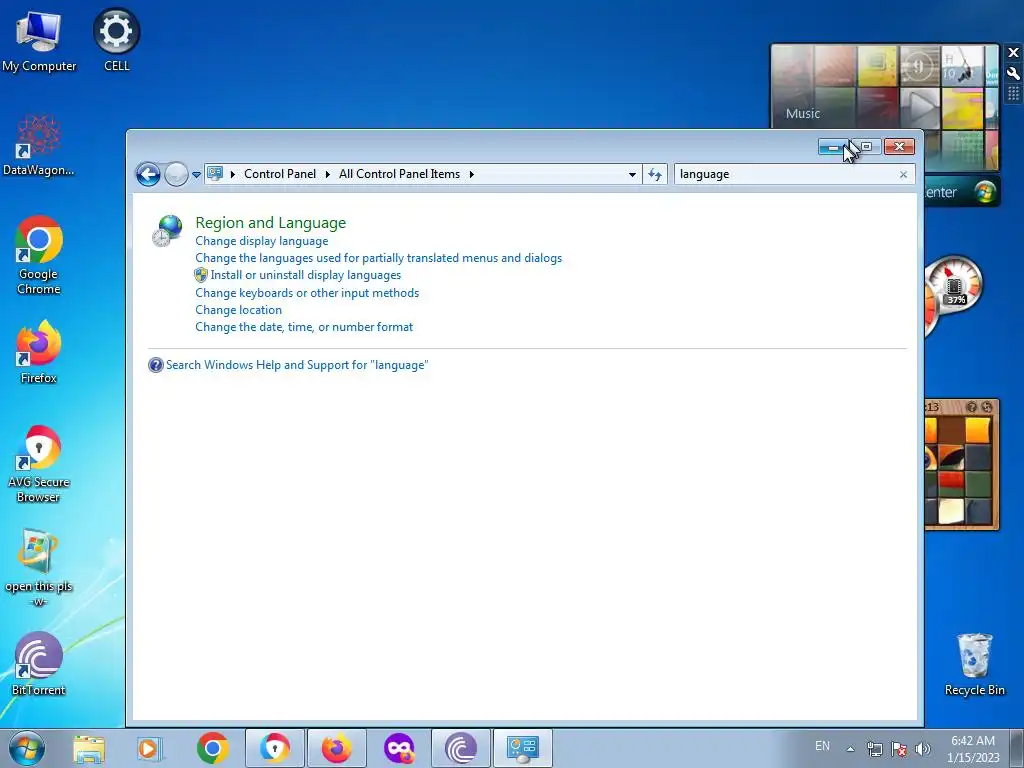The image size is (1024, 768).
Task: Select the Control Panel taskbar button
Action: pos(522,748)
